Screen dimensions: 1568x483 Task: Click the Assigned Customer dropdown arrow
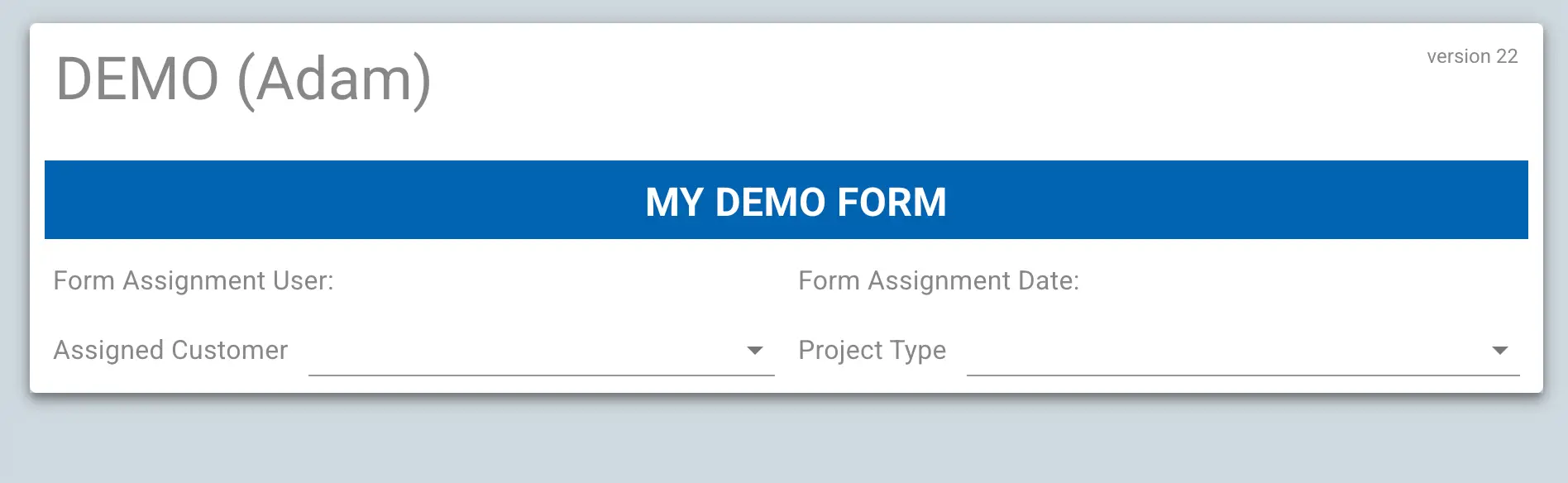[753, 351]
